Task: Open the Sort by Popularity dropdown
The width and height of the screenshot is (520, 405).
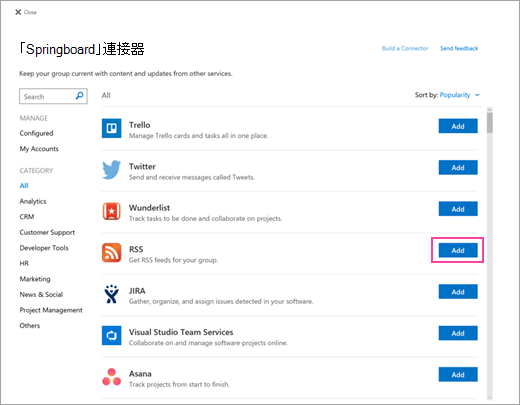Action: click(x=455, y=95)
